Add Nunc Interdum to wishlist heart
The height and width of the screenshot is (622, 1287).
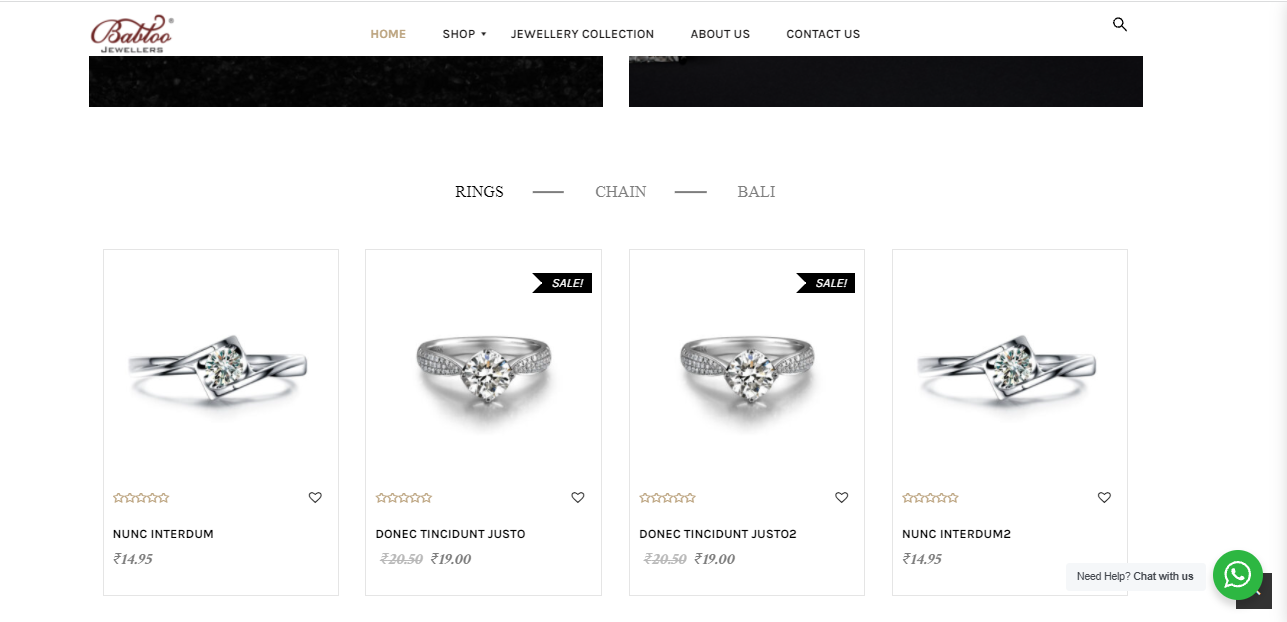(x=315, y=497)
